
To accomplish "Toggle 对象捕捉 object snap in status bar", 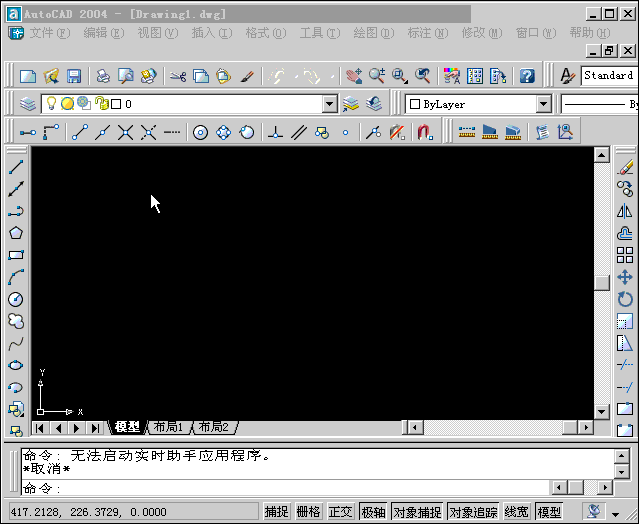I will coord(417,511).
